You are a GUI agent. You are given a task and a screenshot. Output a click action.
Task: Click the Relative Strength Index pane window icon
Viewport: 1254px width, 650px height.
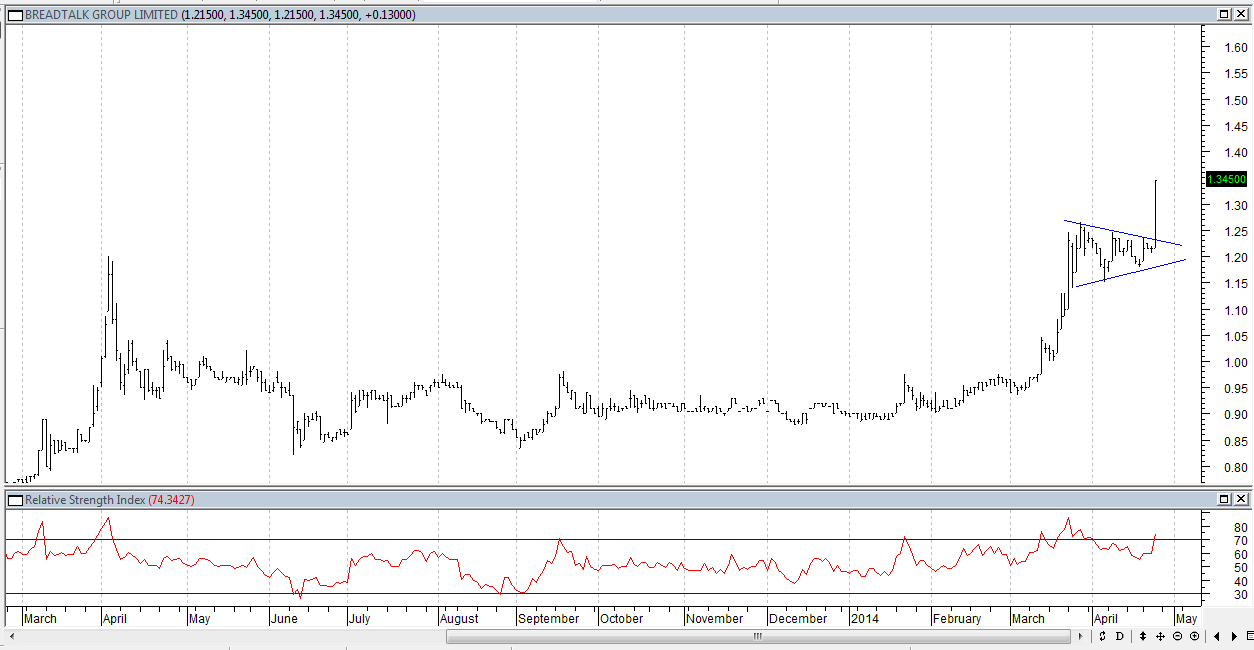click(14, 499)
